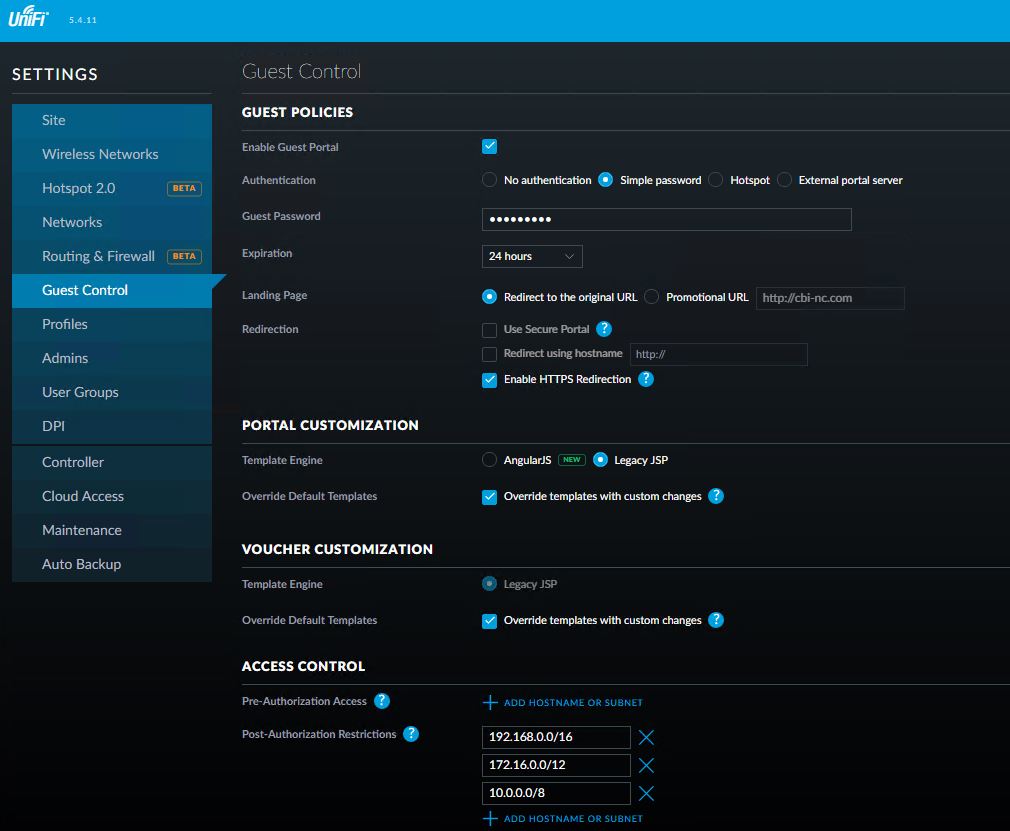Click the plus icon beside Pre-Authorization Access
1010x831 pixels.
coord(489,702)
